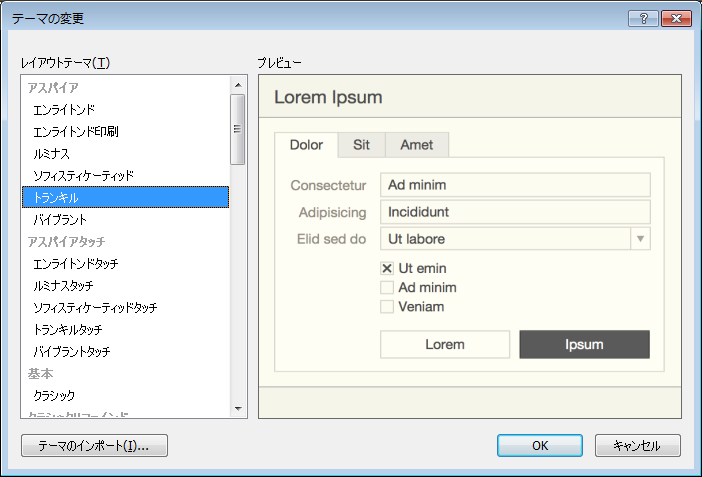The width and height of the screenshot is (702, 477).
Task: Click the Ad minim text field
Action: tap(515, 185)
